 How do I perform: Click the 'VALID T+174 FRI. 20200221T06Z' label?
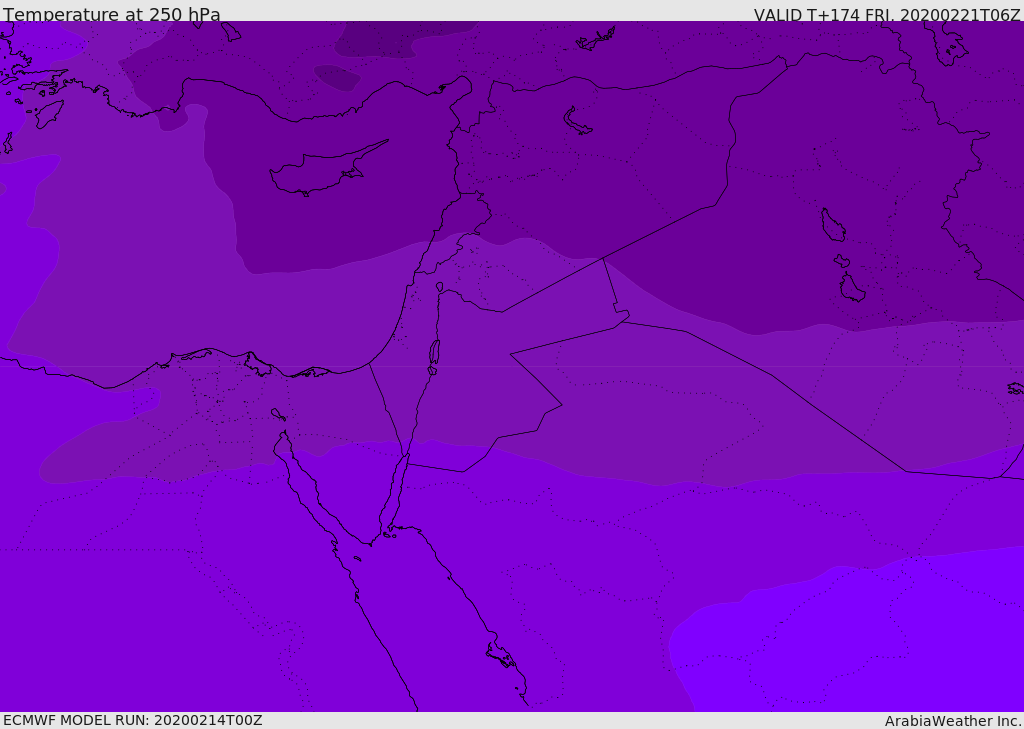tap(887, 15)
